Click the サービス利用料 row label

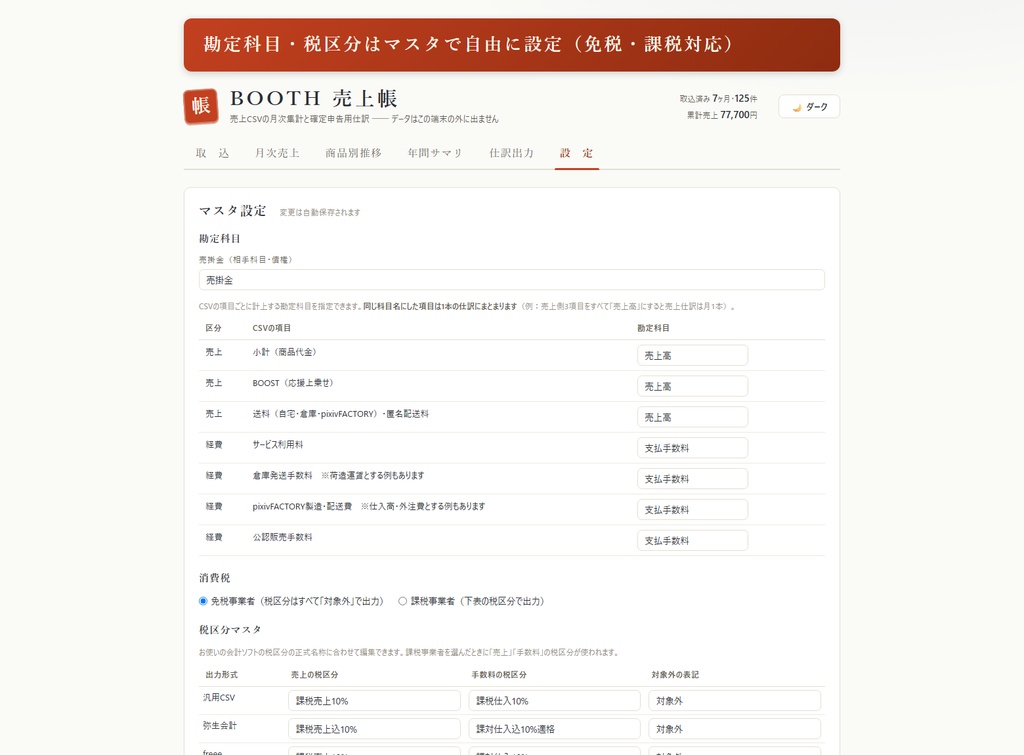pyautogui.click(x=278, y=444)
